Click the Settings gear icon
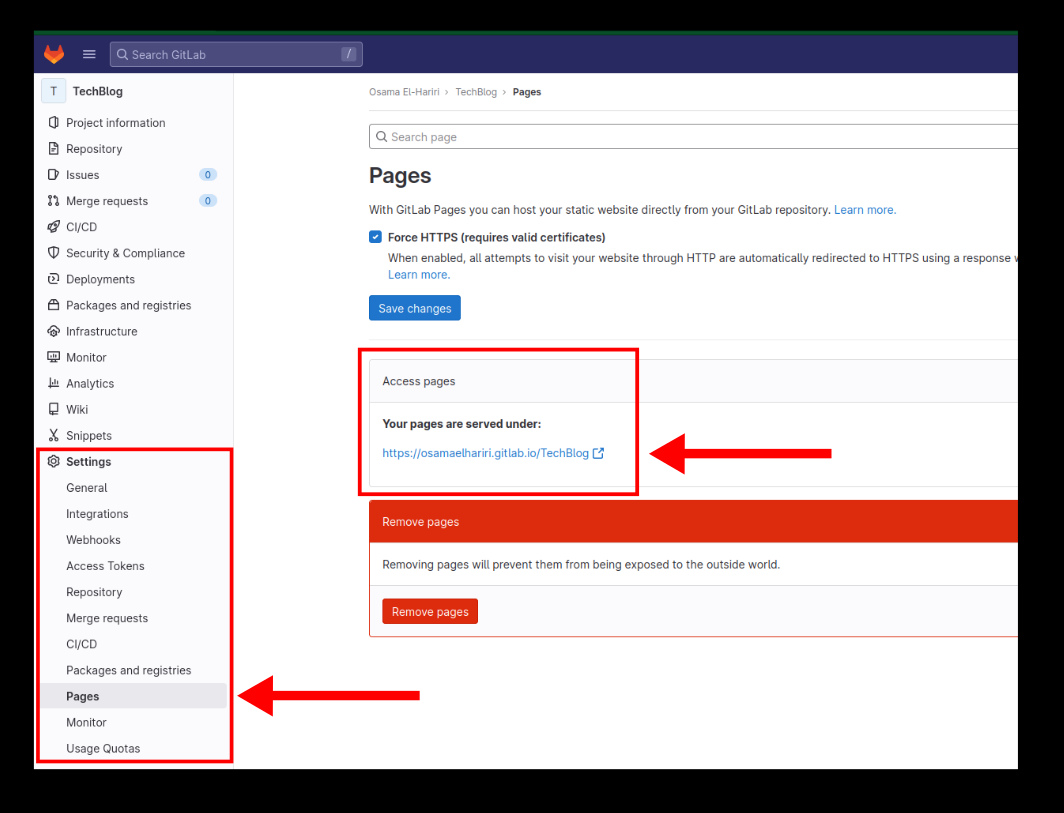The height and width of the screenshot is (813, 1064). [53, 461]
